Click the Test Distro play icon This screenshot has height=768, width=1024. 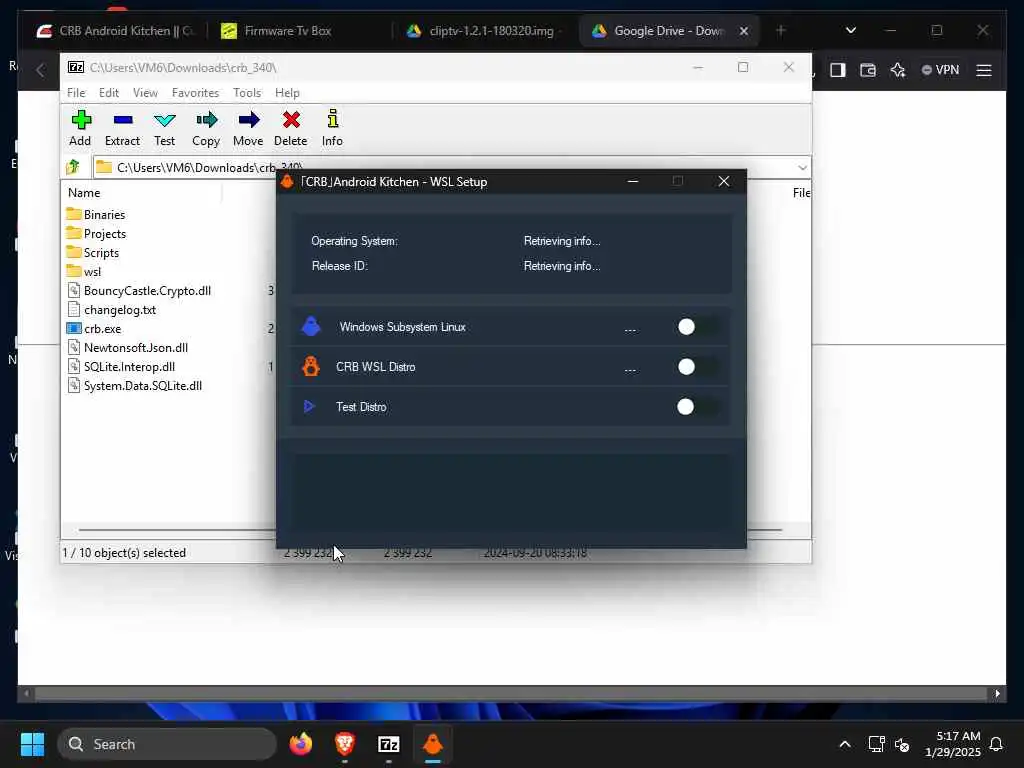[x=309, y=407]
